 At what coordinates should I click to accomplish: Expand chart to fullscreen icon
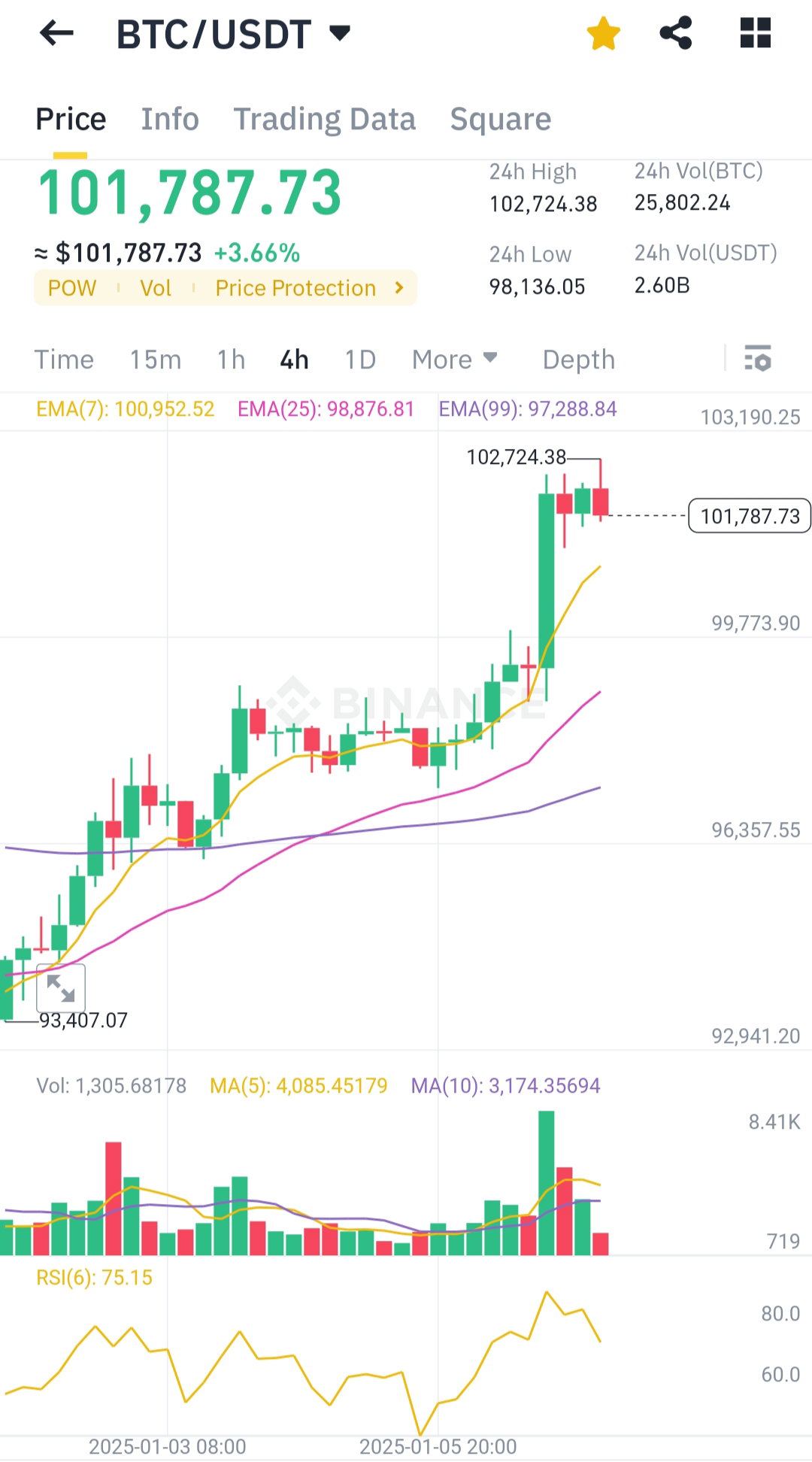click(61, 988)
